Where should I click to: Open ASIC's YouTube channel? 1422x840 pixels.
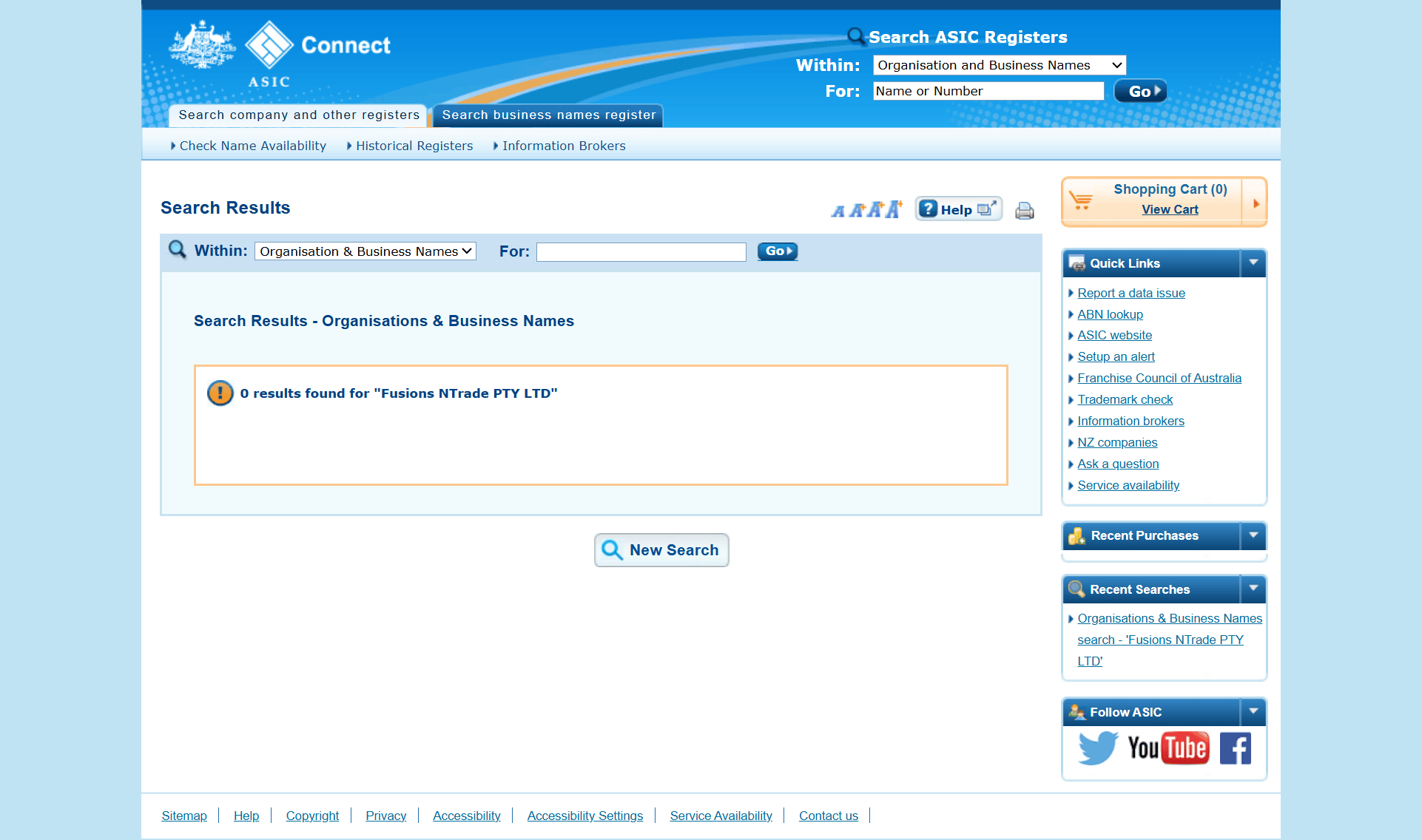coord(1168,748)
